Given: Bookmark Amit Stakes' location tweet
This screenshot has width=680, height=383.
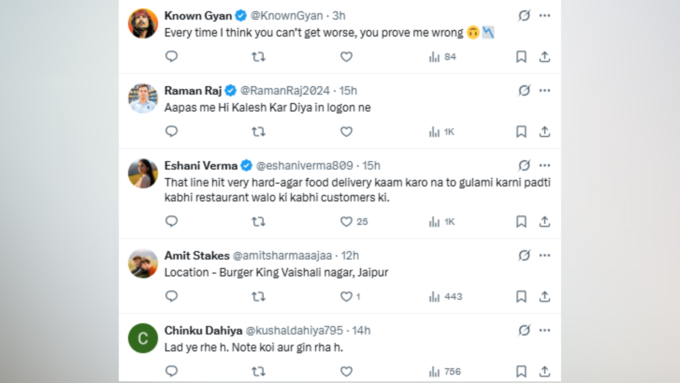Looking at the screenshot, I should (x=521, y=297).
